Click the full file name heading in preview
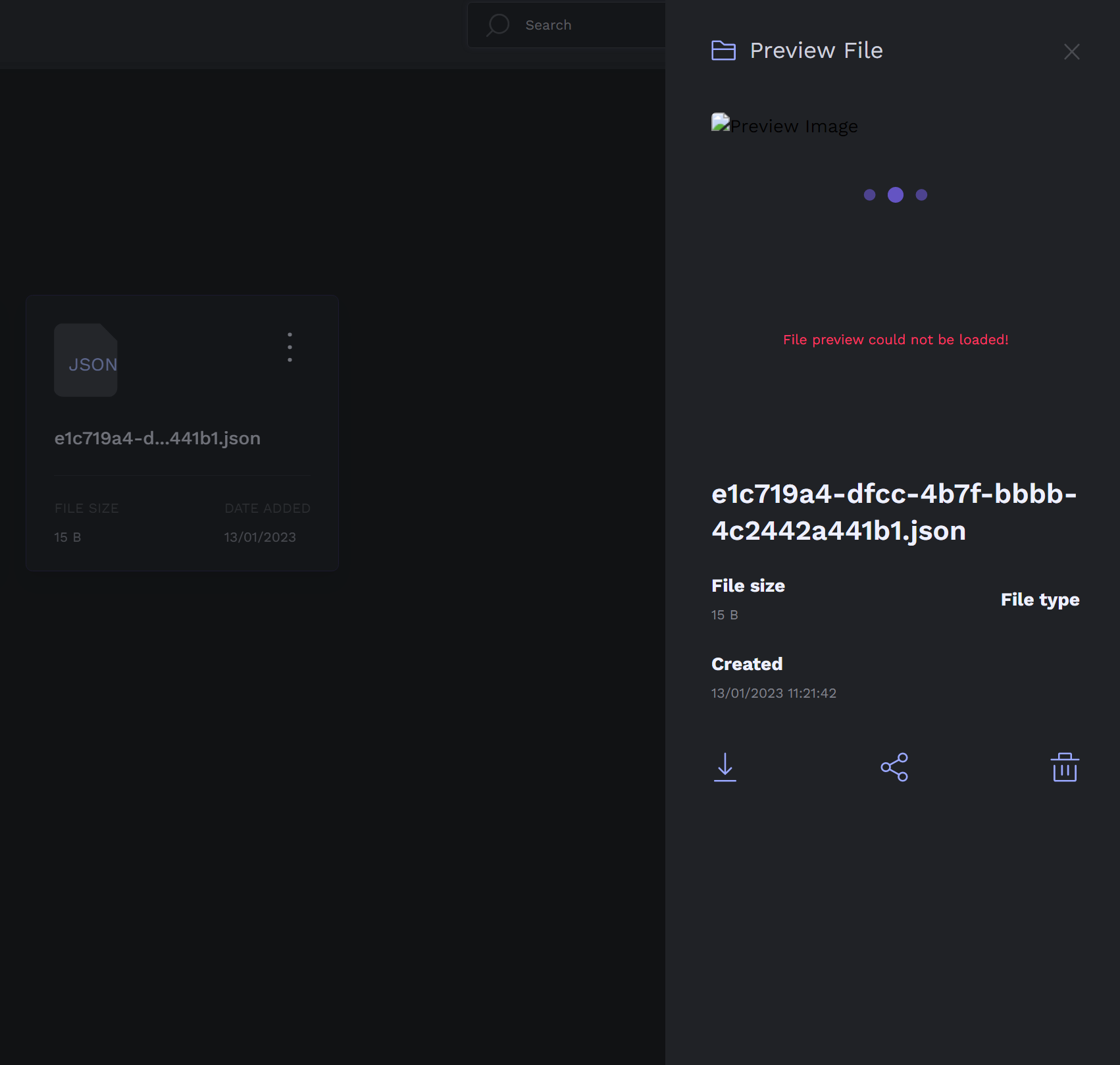 894,512
